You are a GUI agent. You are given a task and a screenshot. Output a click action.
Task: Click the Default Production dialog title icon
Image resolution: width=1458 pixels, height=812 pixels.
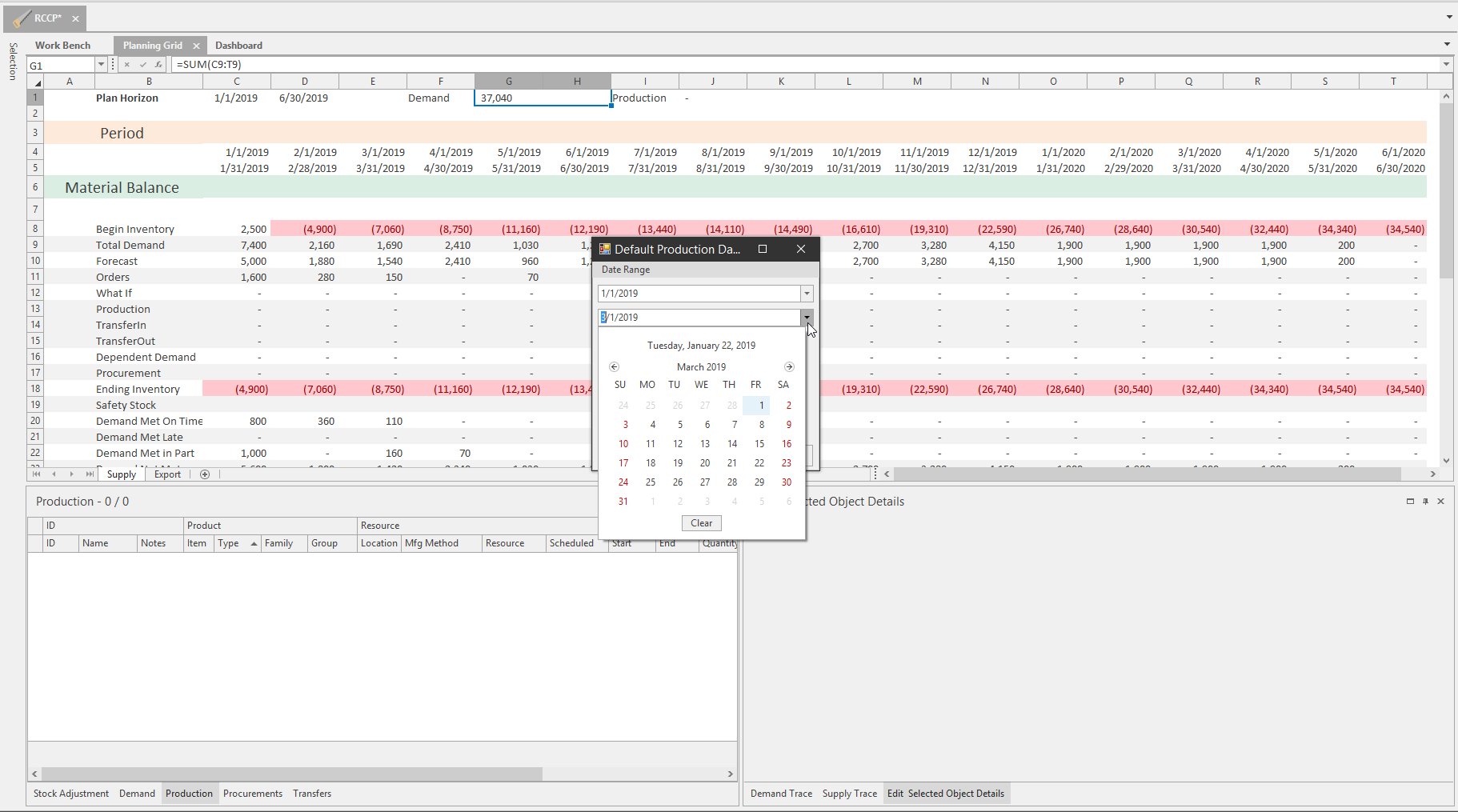(605, 250)
